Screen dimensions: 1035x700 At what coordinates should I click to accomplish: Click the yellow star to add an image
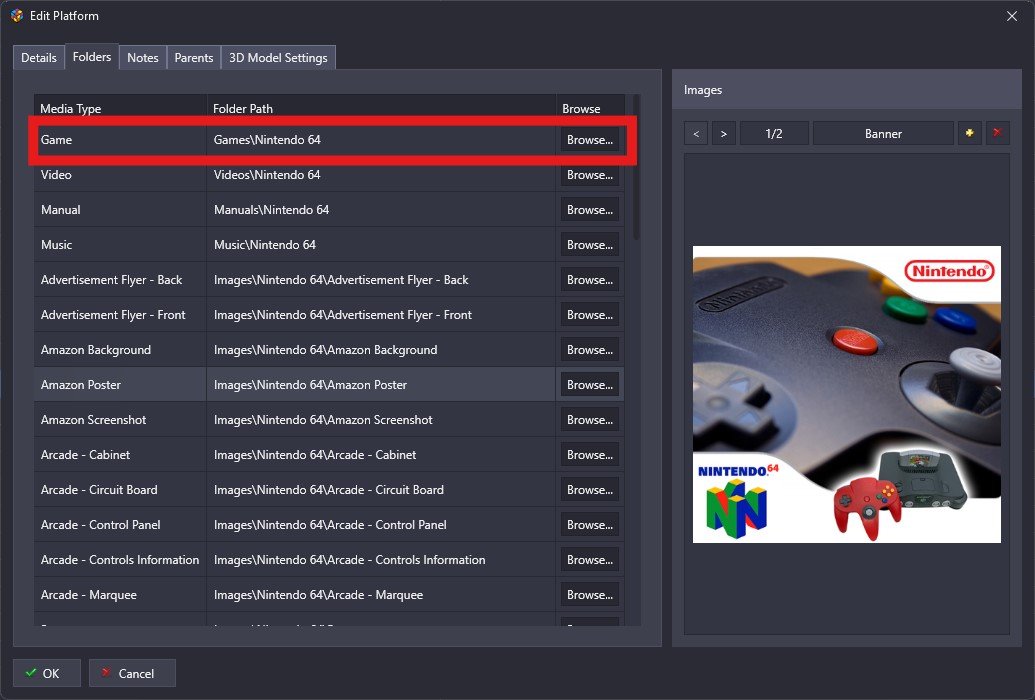(969, 132)
